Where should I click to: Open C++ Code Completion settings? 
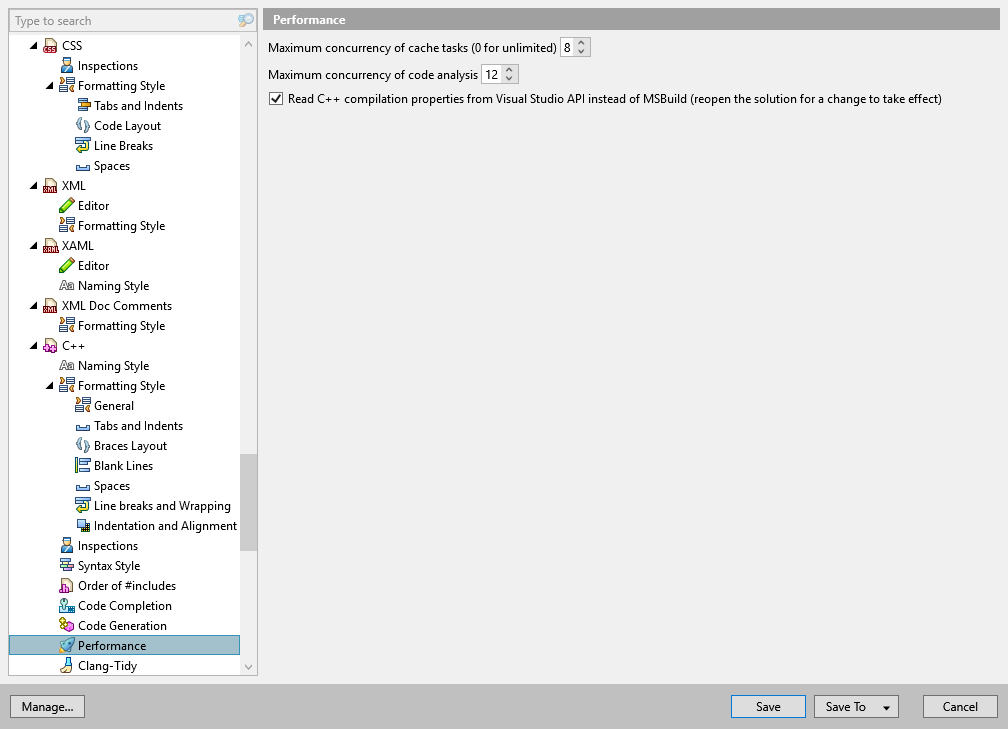(x=65, y=605)
